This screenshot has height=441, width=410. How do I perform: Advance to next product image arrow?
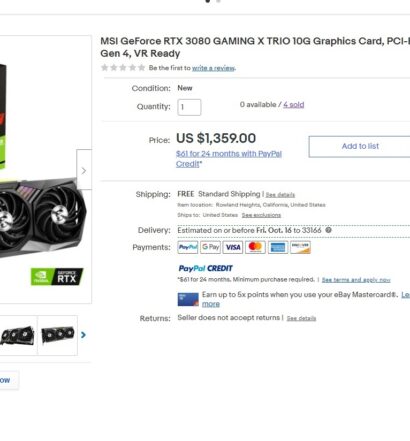pos(84,170)
